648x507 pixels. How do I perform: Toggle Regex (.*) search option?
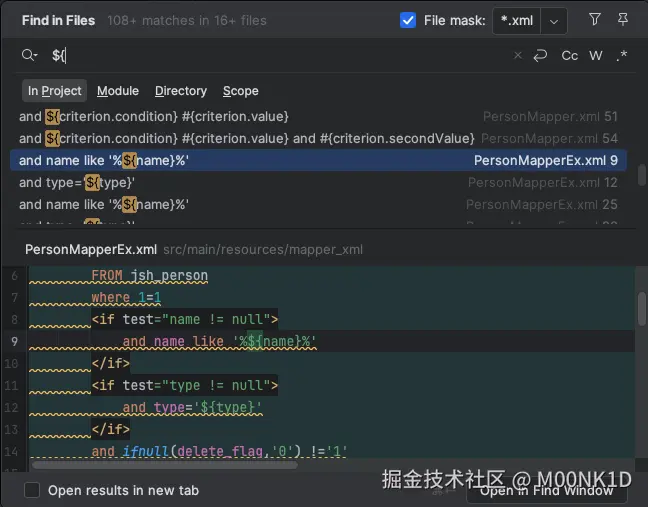622,55
